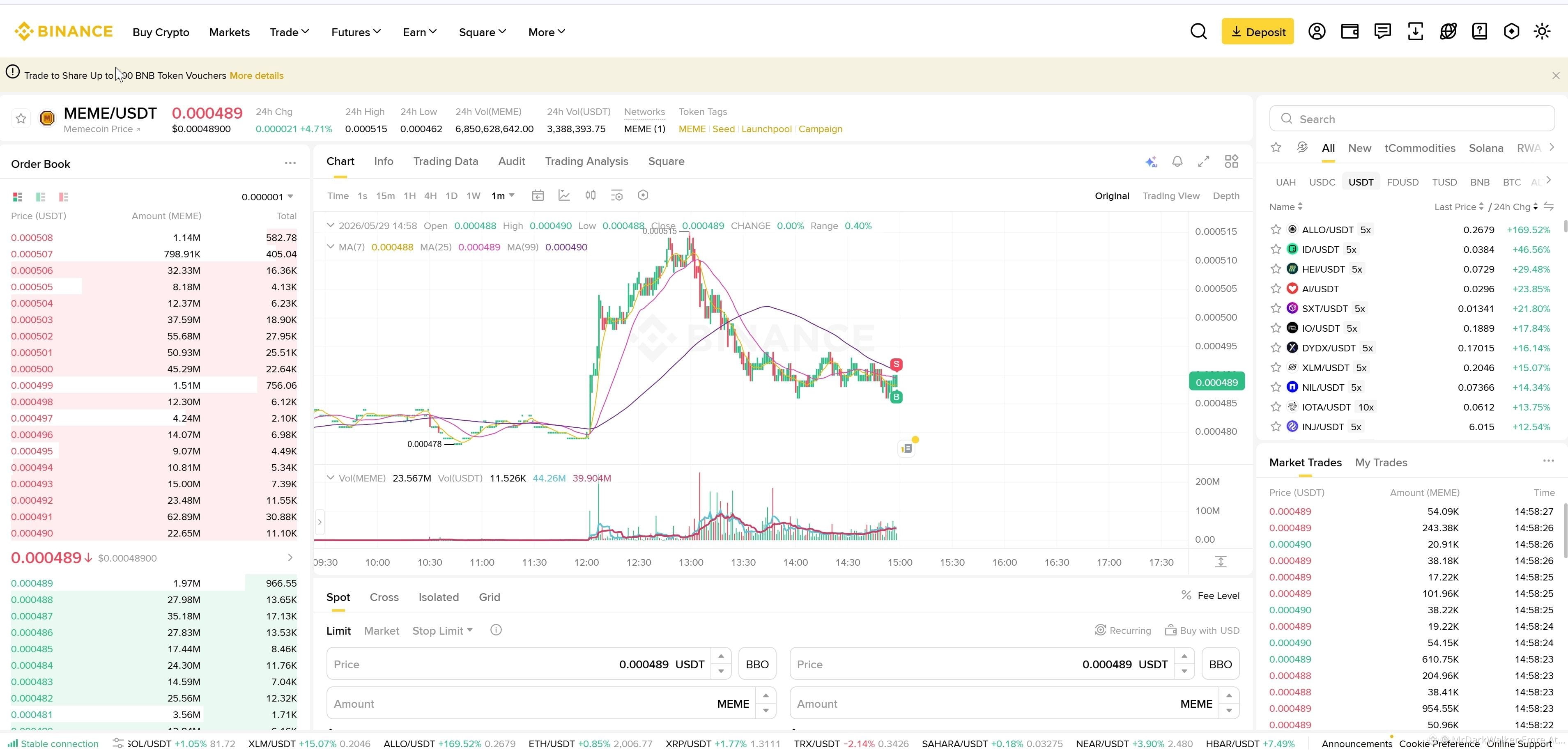Dismiss the BNB voucher banner

coord(1556,76)
